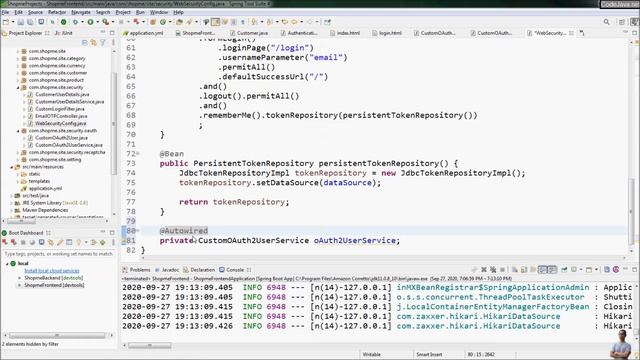Viewport: 640px width, 360px height.
Task: Toggle Console scroll lock icon
Action: pyautogui.click(x=524, y=270)
